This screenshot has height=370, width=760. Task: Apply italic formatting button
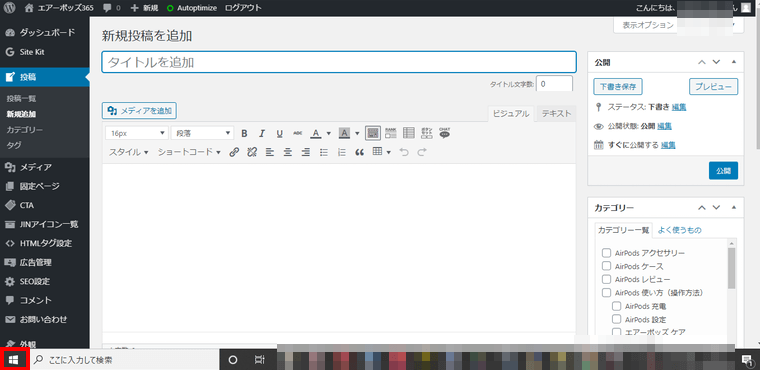(262, 133)
